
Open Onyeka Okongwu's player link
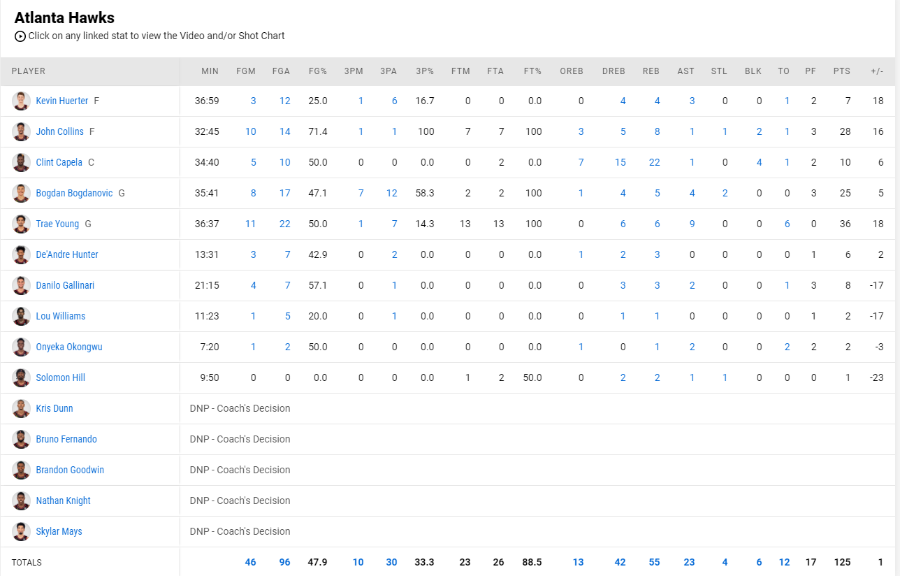coord(69,347)
